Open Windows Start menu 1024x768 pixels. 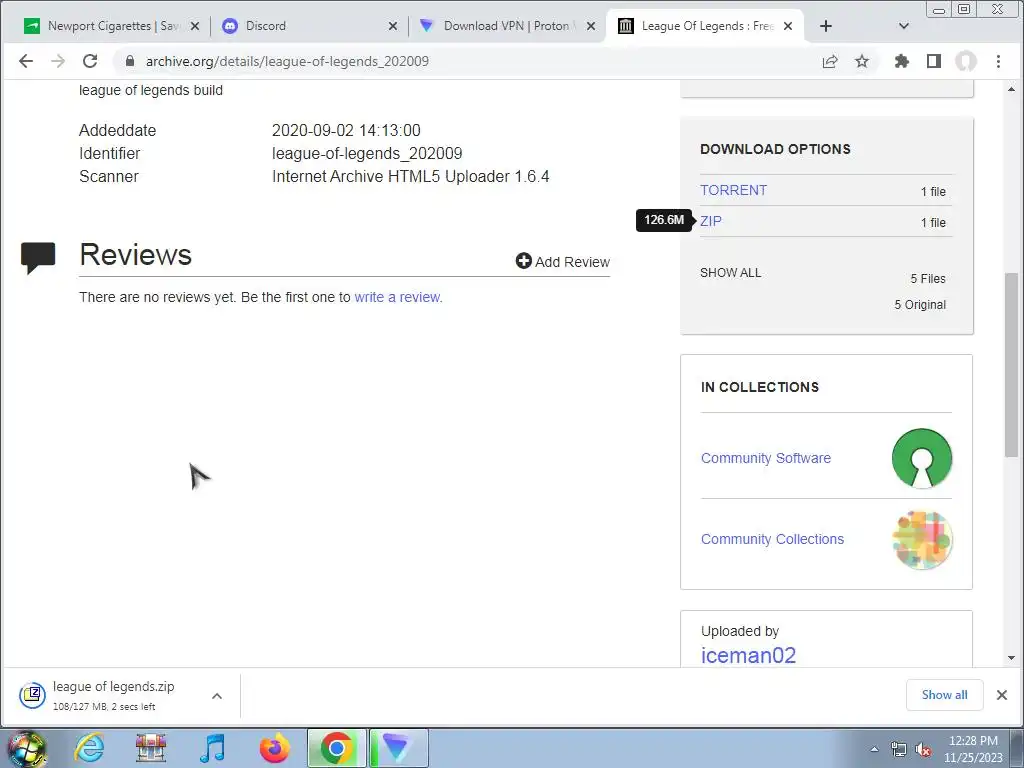click(25, 748)
